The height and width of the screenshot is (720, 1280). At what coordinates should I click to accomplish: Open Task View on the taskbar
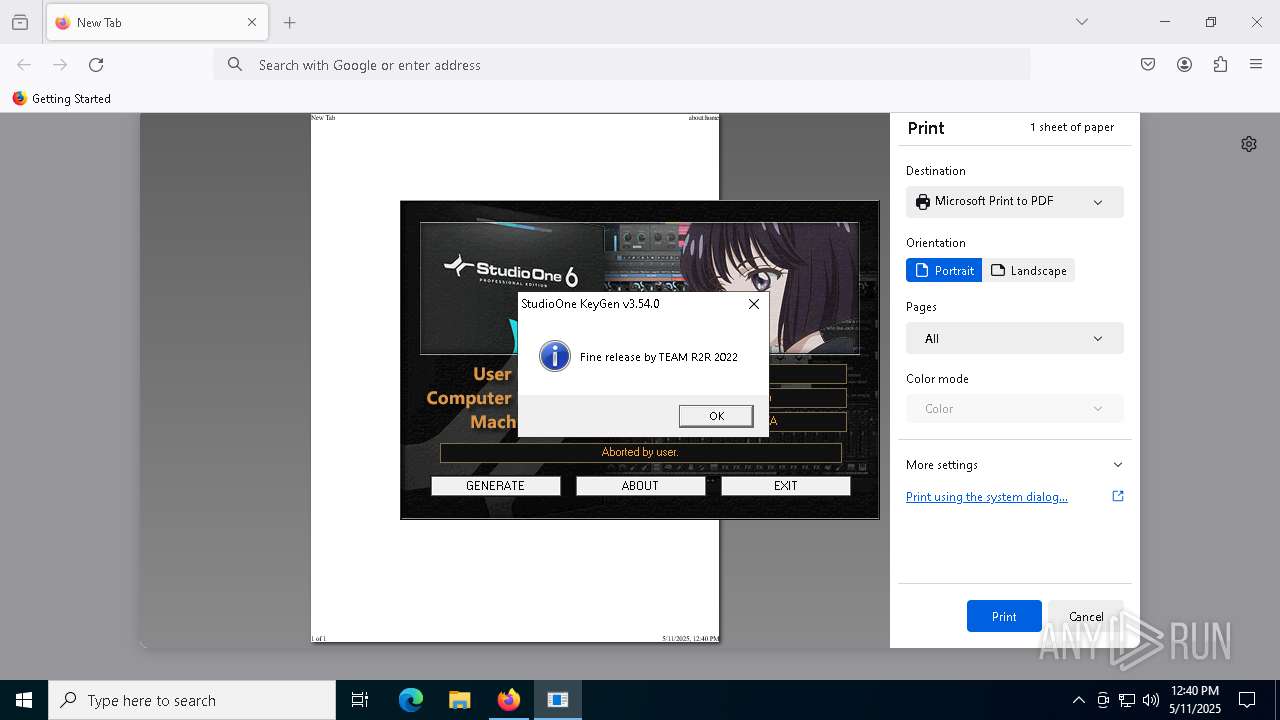[x=360, y=700]
